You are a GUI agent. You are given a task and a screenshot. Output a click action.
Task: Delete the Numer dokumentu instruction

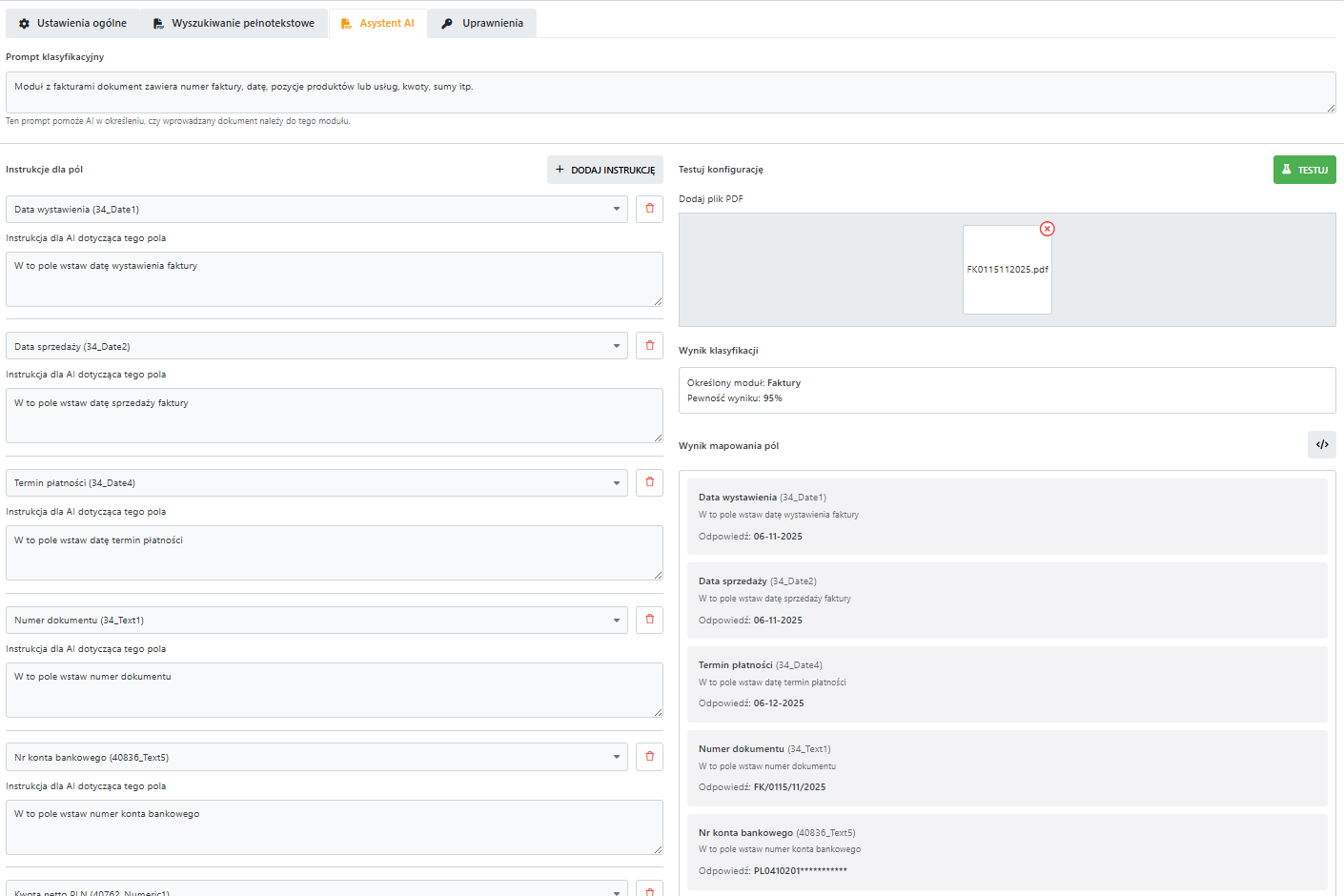coord(650,620)
